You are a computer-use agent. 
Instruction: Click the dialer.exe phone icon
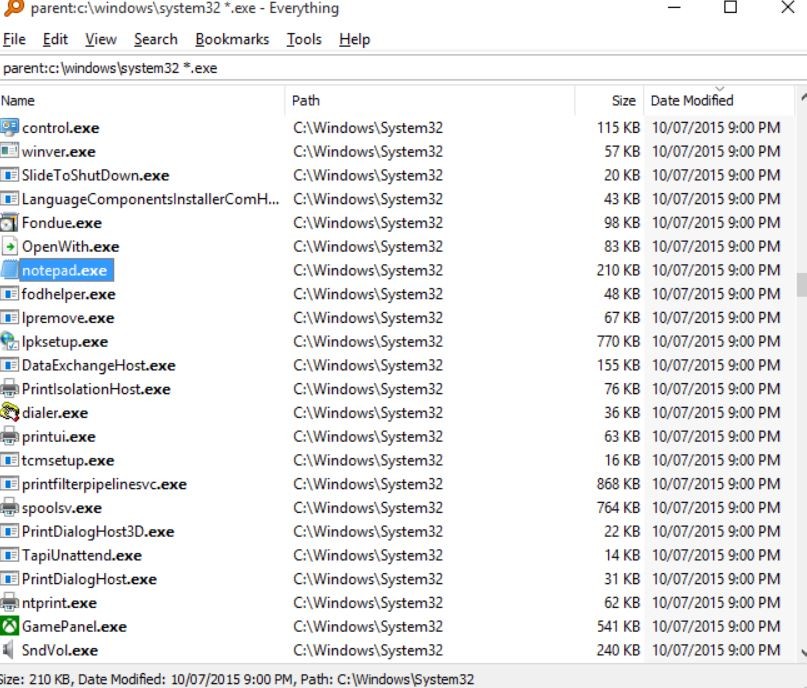(x=9, y=413)
